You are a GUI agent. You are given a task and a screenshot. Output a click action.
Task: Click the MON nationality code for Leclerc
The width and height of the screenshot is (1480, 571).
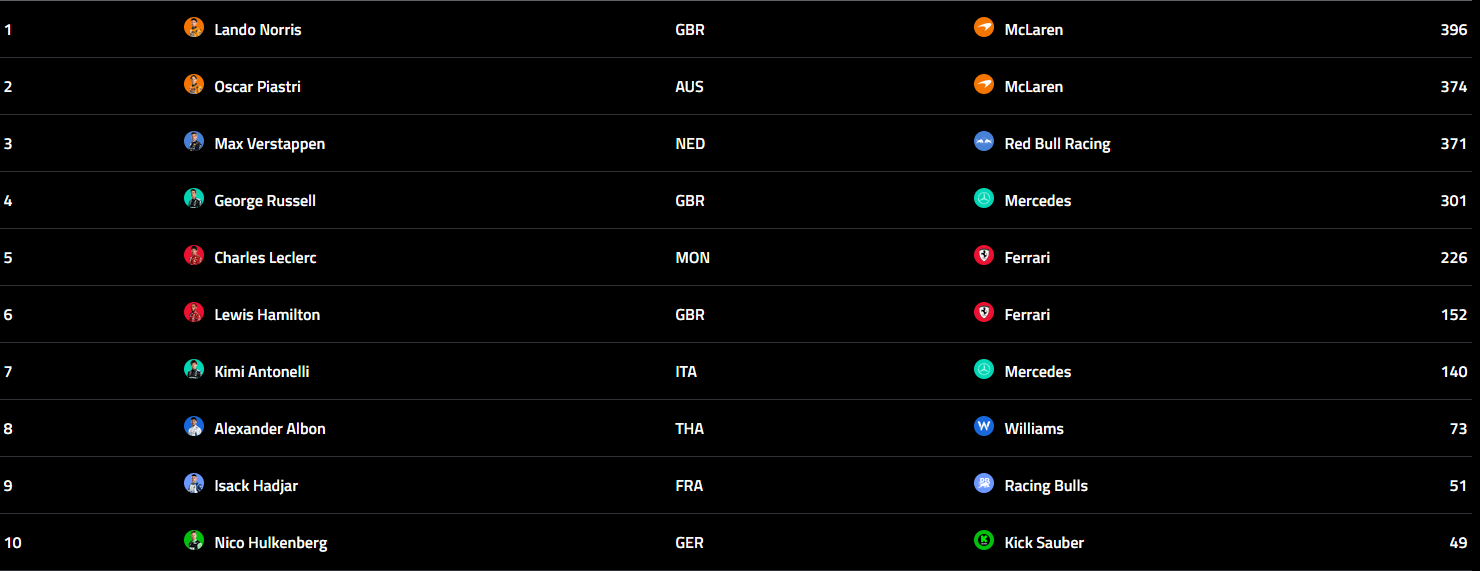coord(692,258)
